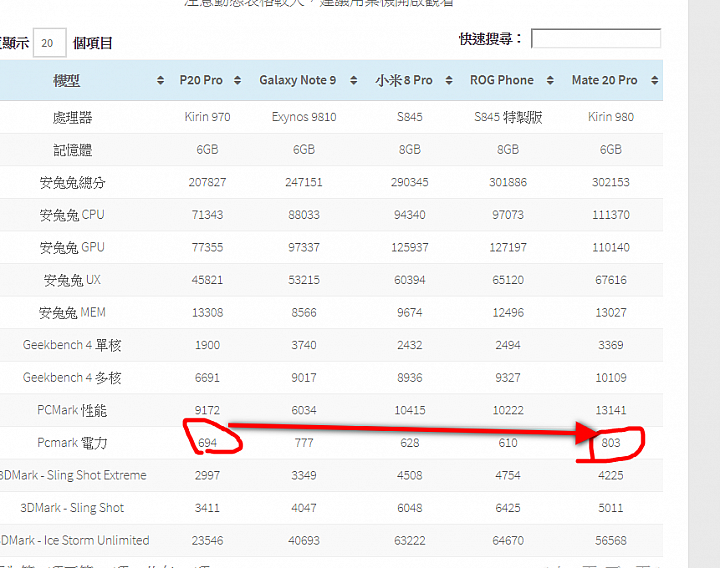Image resolution: width=720 pixels, height=568 pixels.
Task: Click the 快速搜尋 search input field
Action: point(596,38)
